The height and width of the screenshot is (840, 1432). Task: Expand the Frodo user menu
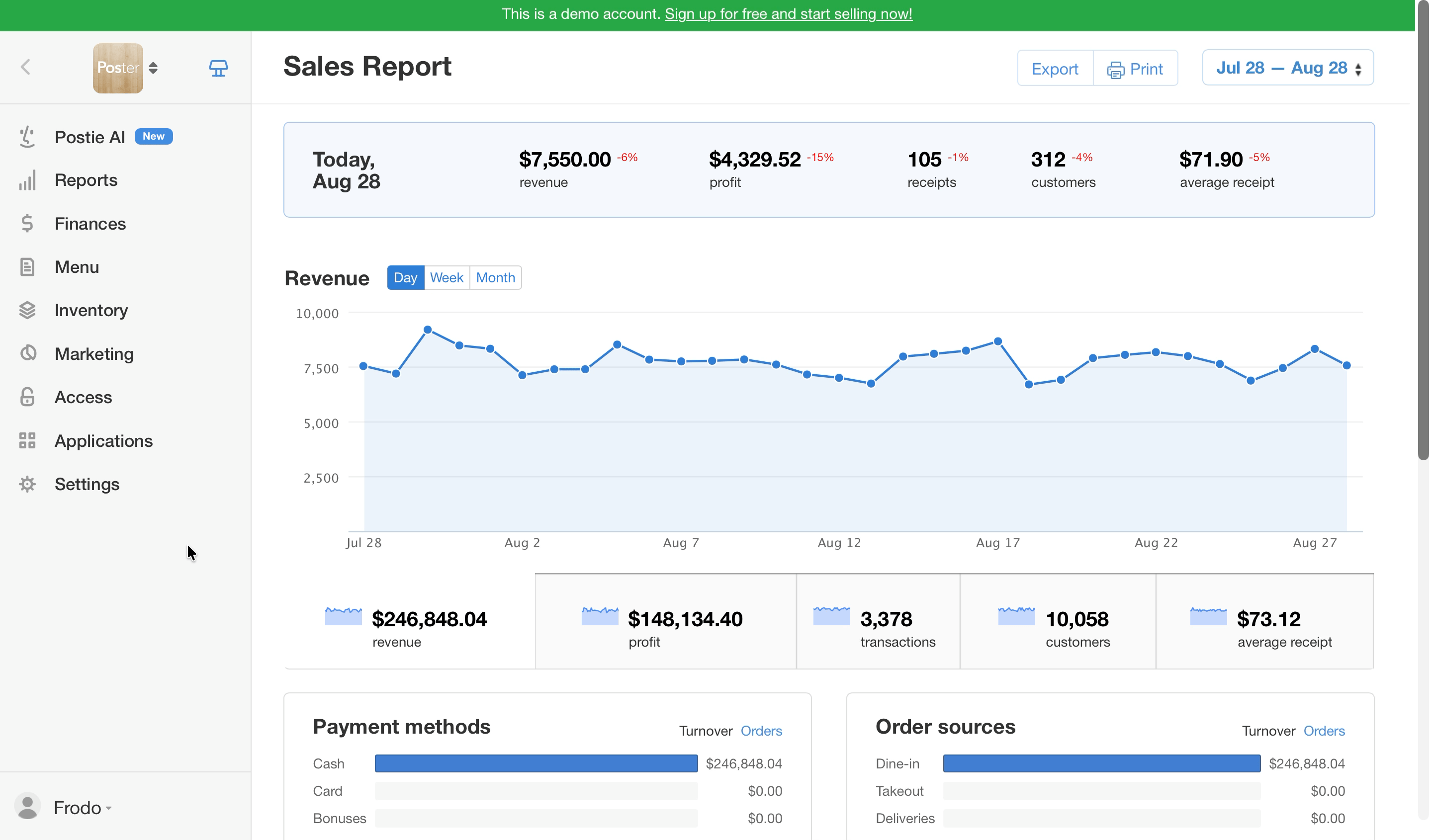tap(83, 808)
